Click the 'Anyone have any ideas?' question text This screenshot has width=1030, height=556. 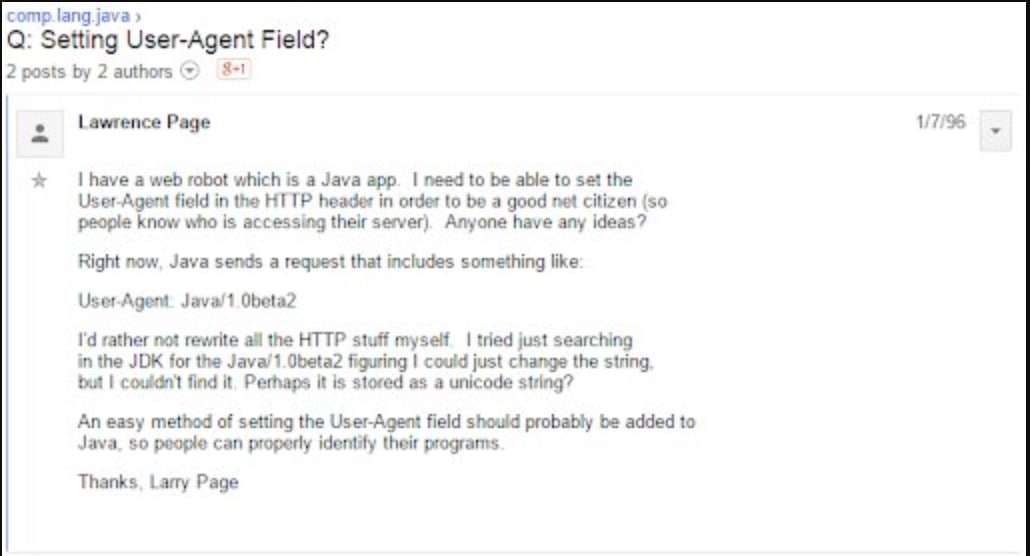545,222
